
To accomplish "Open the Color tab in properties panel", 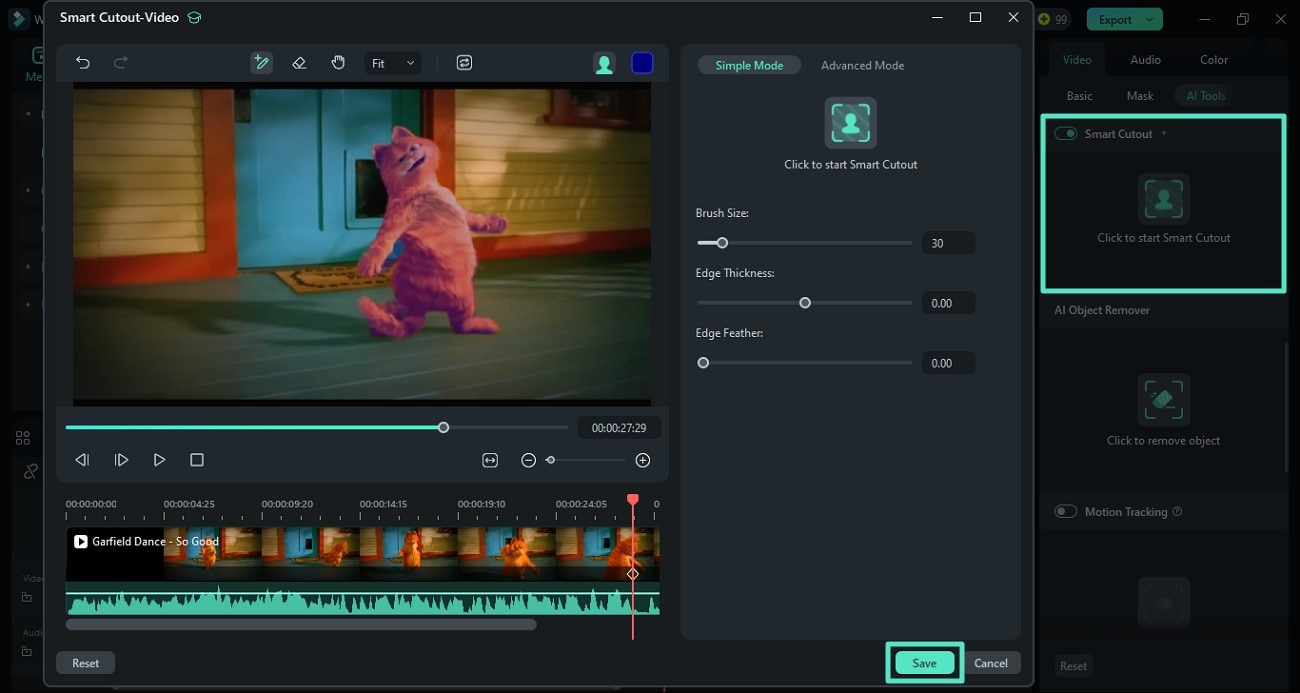I will (1214, 60).
